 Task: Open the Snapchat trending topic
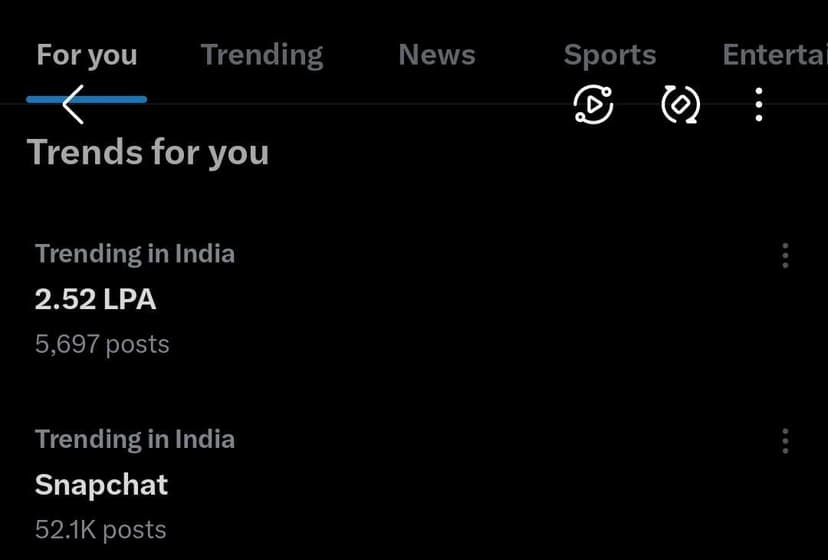(101, 485)
